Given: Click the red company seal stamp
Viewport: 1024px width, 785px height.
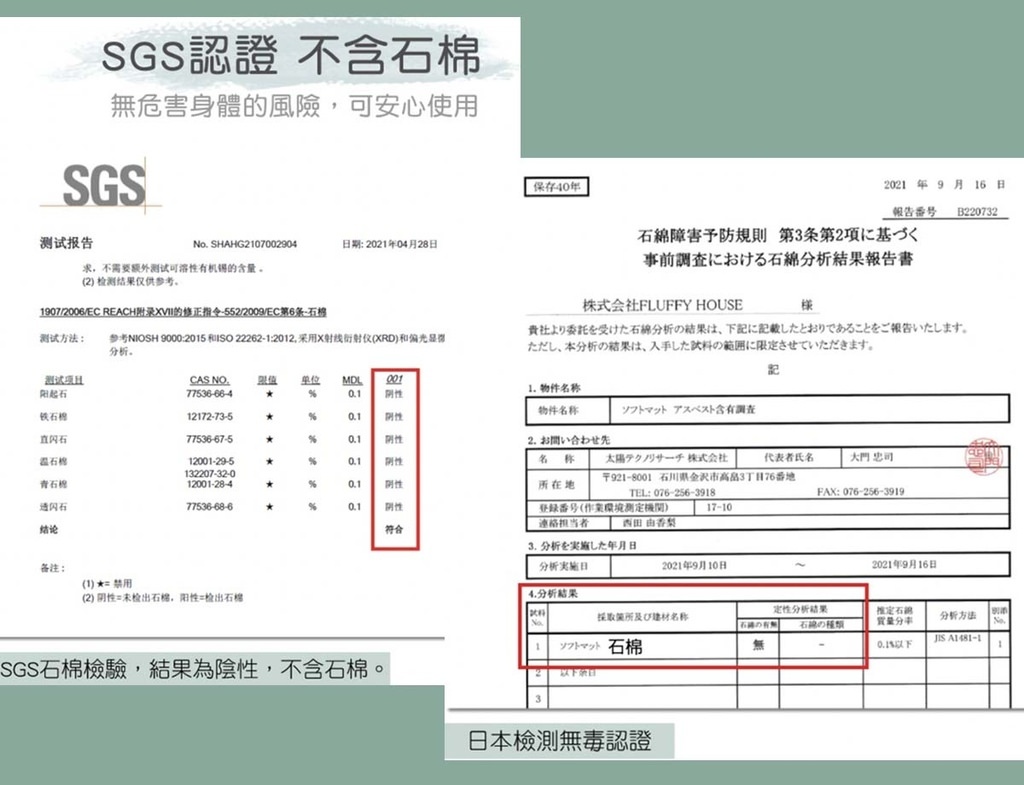Looking at the screenshot, I should coord(983,457).
